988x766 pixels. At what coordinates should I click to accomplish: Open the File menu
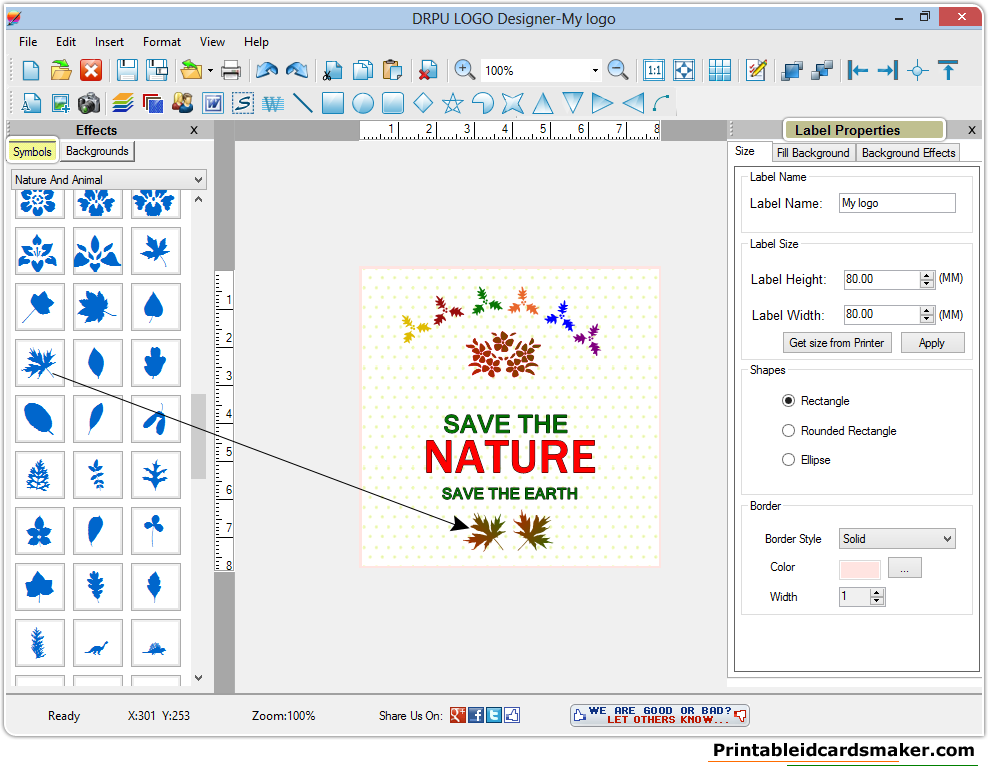pos(28,42)
